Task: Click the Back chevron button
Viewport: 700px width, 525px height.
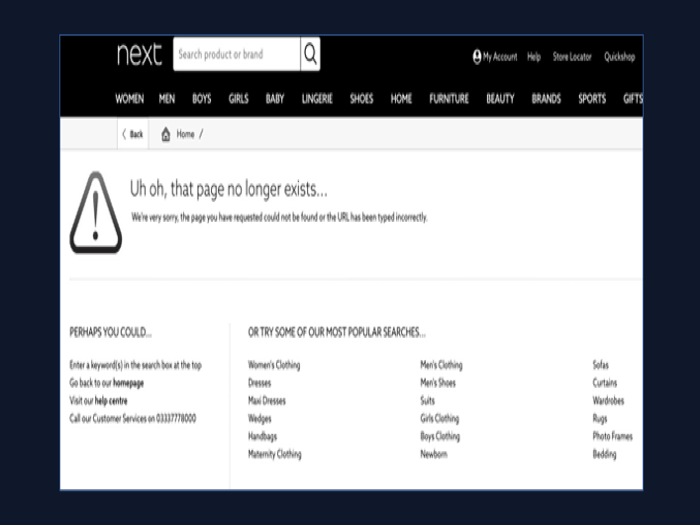Action: tap(132, 134)
